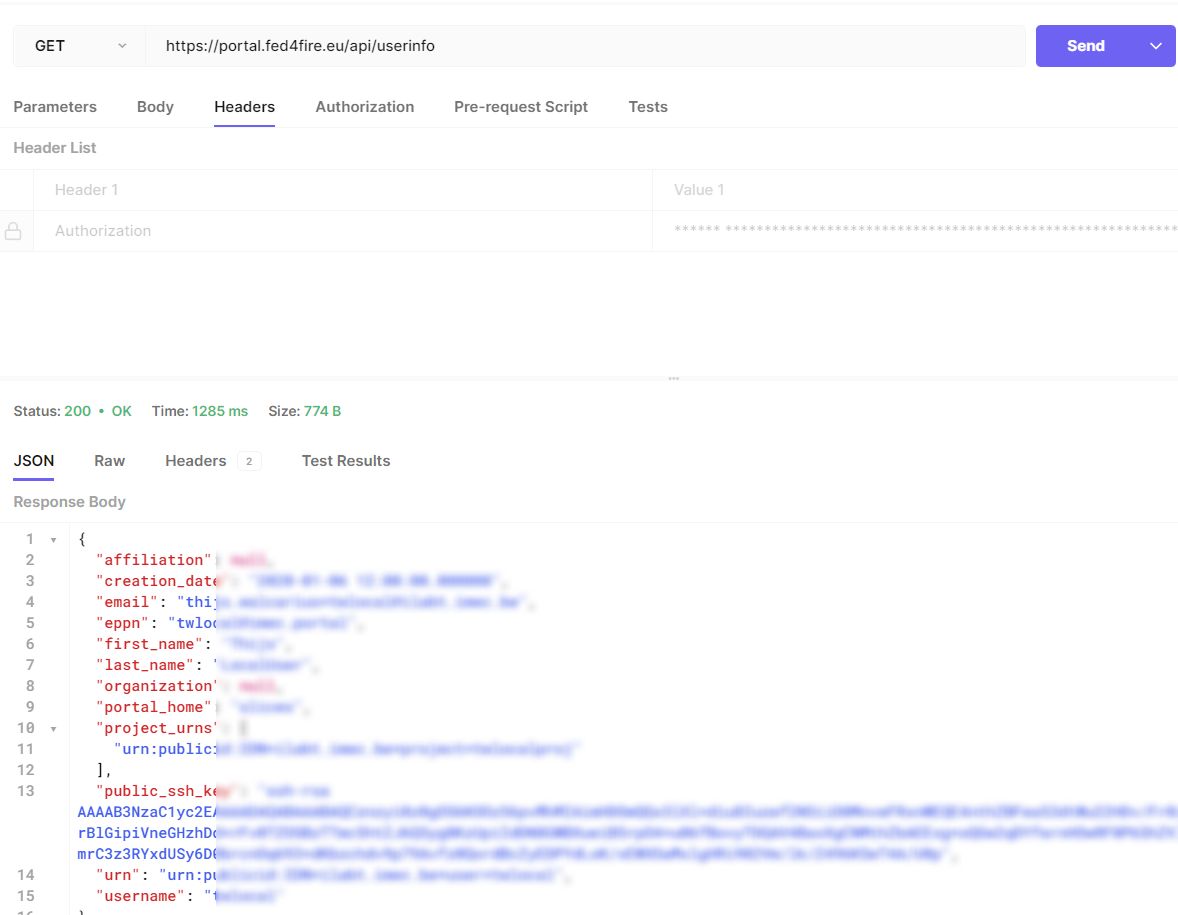Screen dimensions: 1178x915
Task: Click the "portal_home" key in response
Action: (153, 707)
